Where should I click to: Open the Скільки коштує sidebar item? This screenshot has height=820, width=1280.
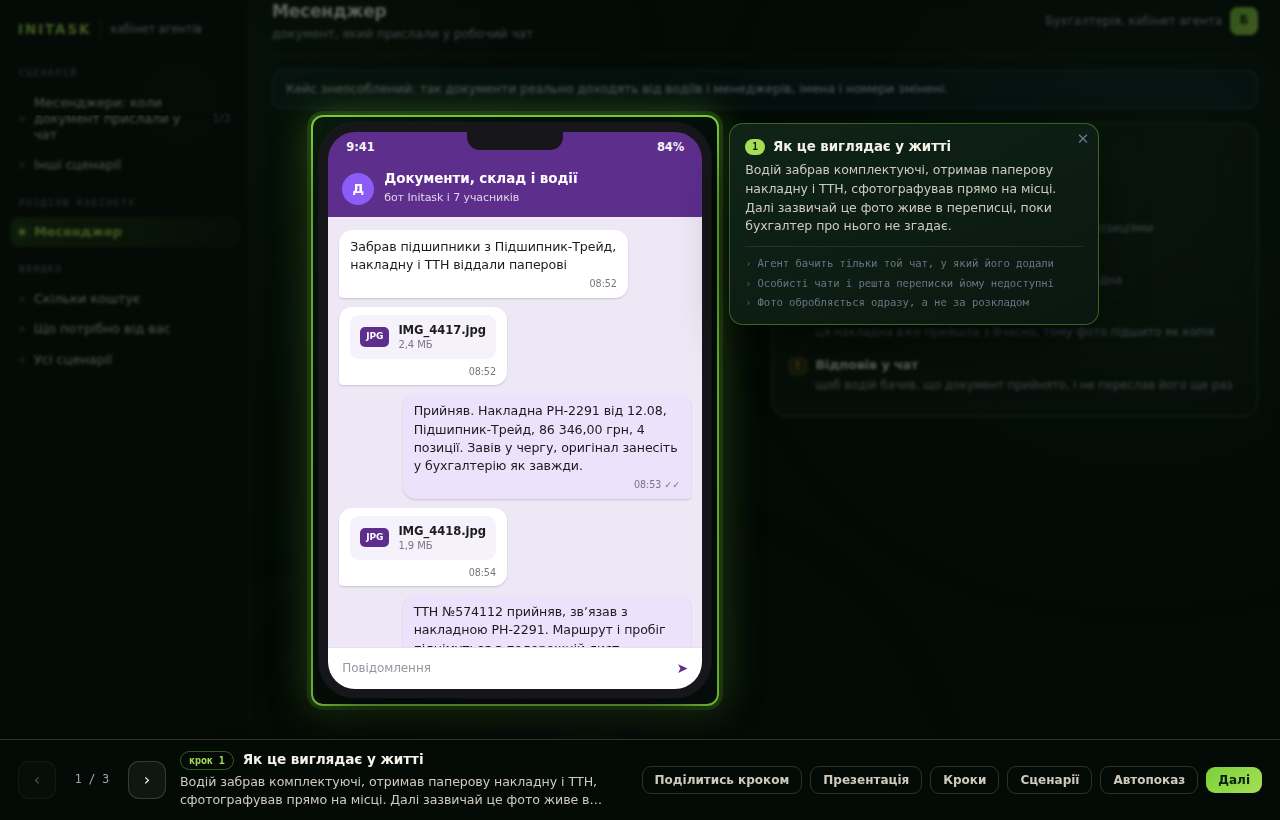(x=125, y=299)
